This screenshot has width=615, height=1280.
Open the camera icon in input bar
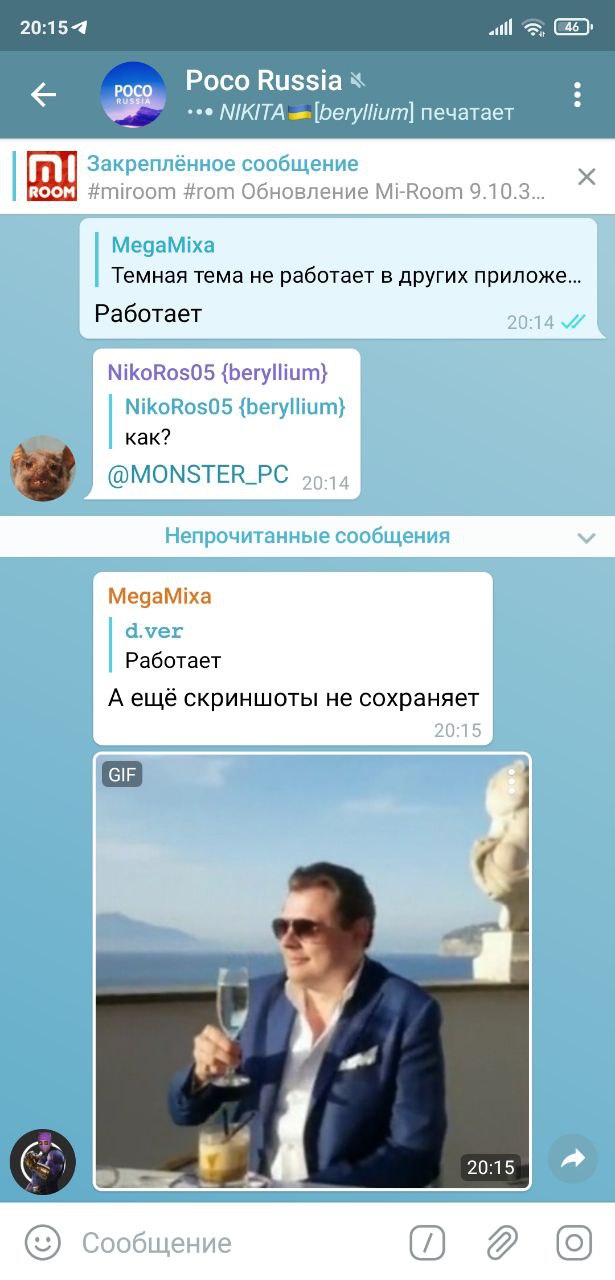point(574,1243)
